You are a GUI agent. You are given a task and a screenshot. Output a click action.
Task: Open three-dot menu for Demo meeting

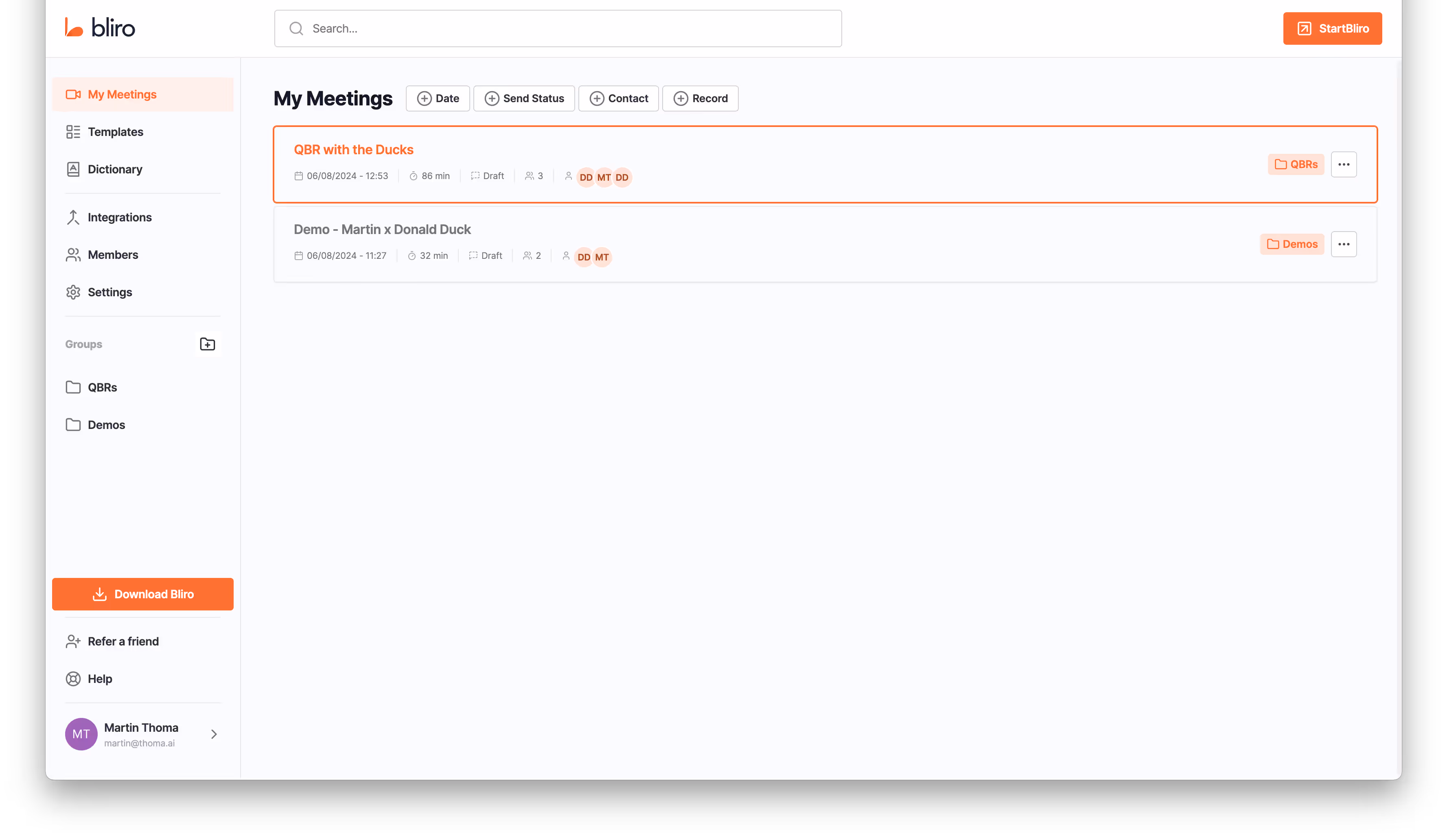click(1343, 244)
